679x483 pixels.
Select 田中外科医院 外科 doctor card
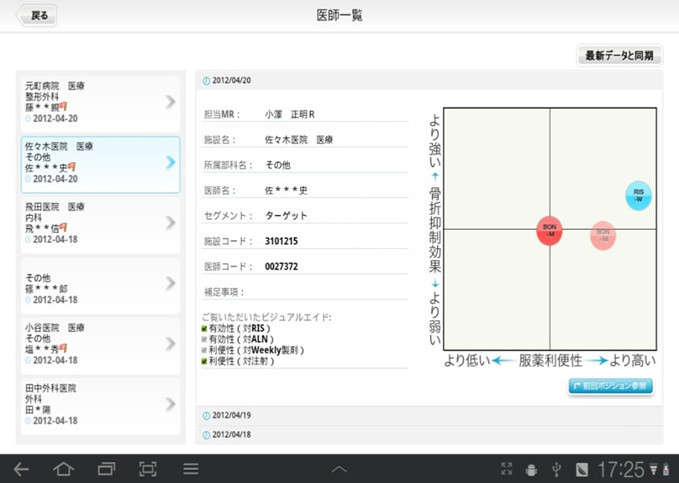coord(100,406)
